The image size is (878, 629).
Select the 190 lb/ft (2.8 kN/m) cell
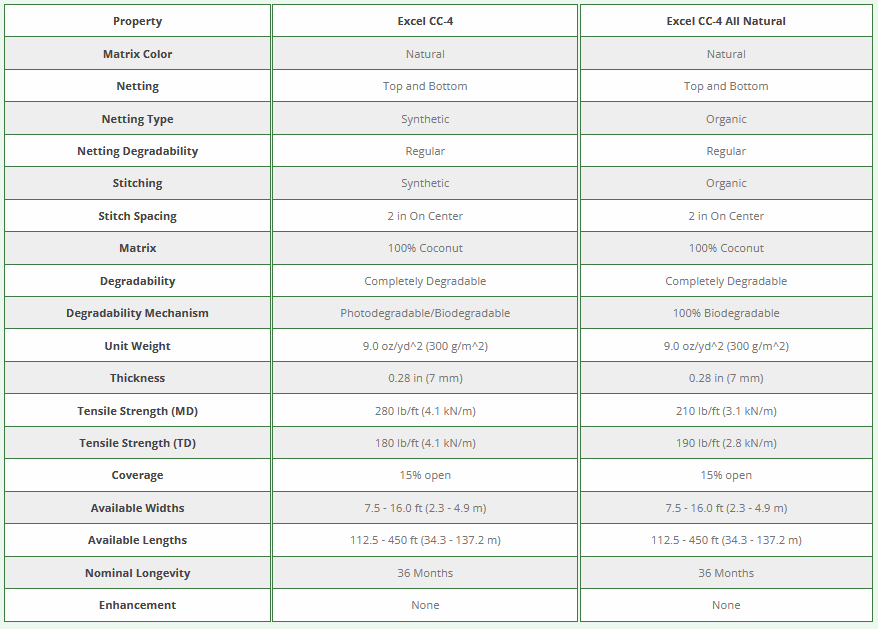click(x=726, y=443)
